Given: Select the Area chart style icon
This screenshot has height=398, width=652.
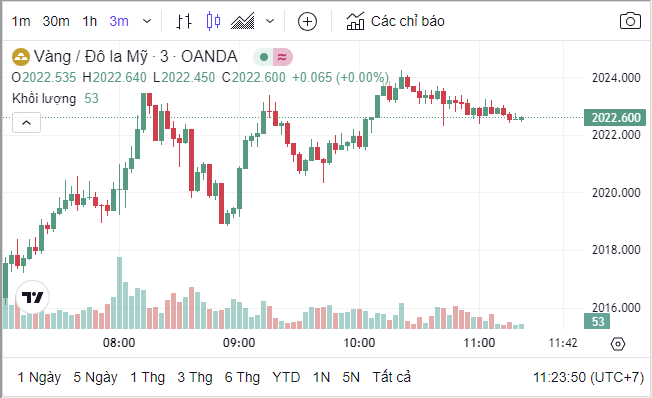Looking at the screenshot, I should (x=242, y=21).
